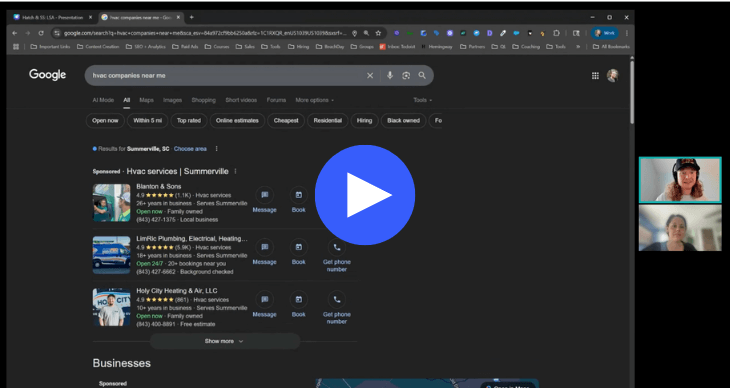The image size is (730, 390).
Task: Toggle the Online estimates filter chip
Action: pos(237,121)
